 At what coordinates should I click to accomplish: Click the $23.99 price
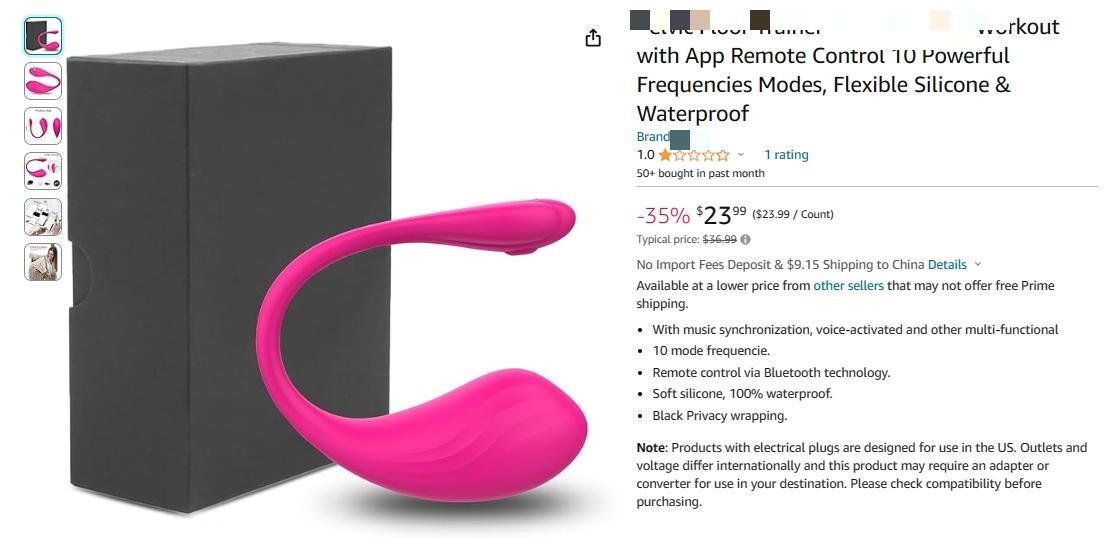pyautogui.click(x=721, y=214)
